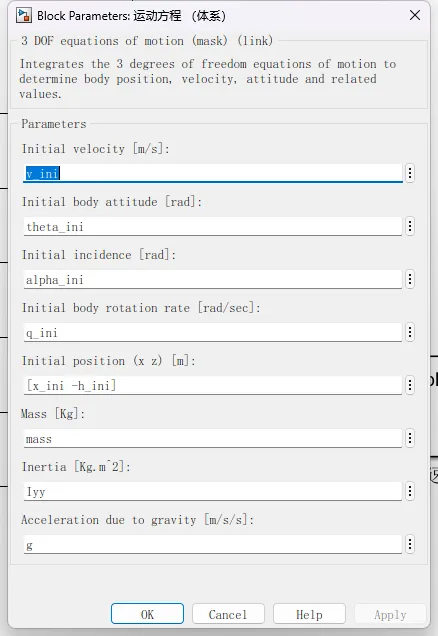The image size is (438, 636).
Task: Open options menu beside gravity acceleration field
Action: tap(410, 544)
